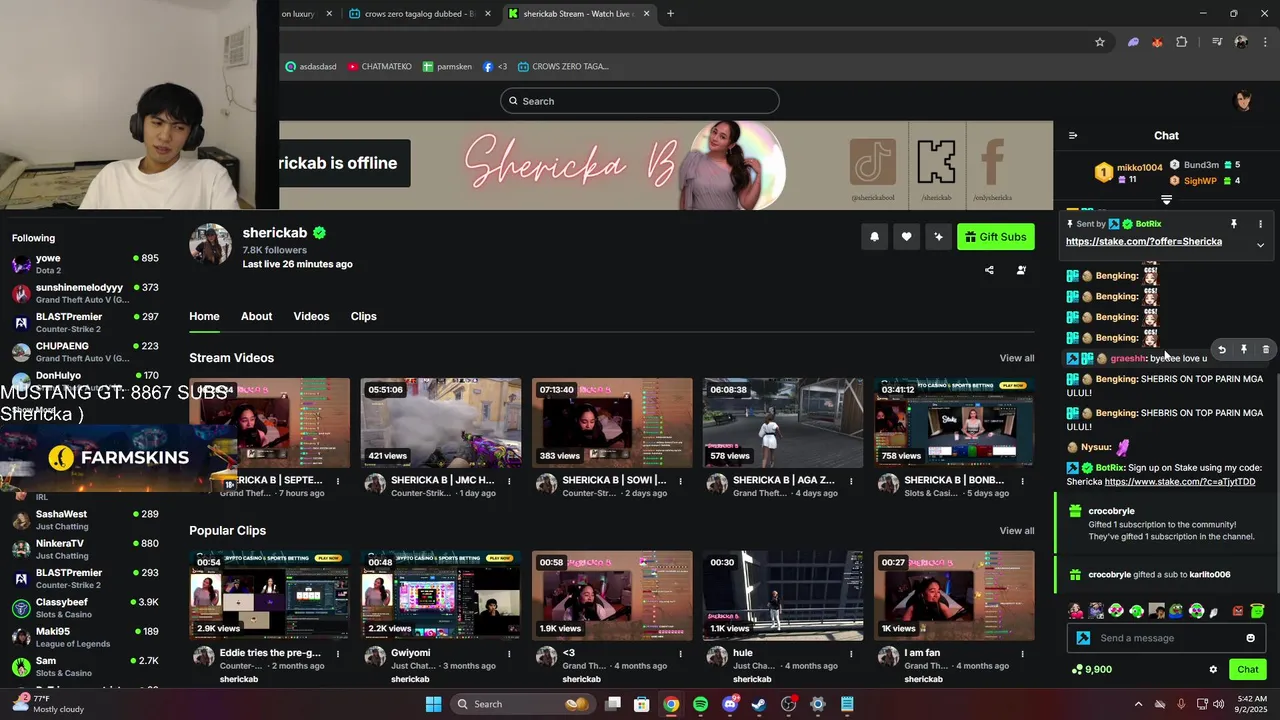
Task: Click the Gift Subs button
Action: point(995,237)
